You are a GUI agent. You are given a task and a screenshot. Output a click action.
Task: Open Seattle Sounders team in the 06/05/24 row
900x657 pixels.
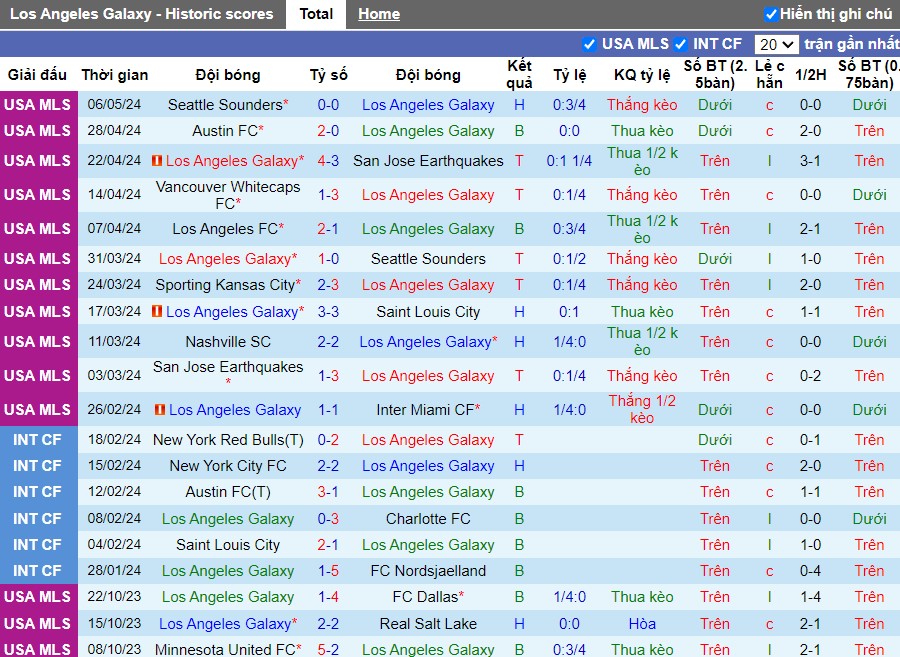pos(225,105)
